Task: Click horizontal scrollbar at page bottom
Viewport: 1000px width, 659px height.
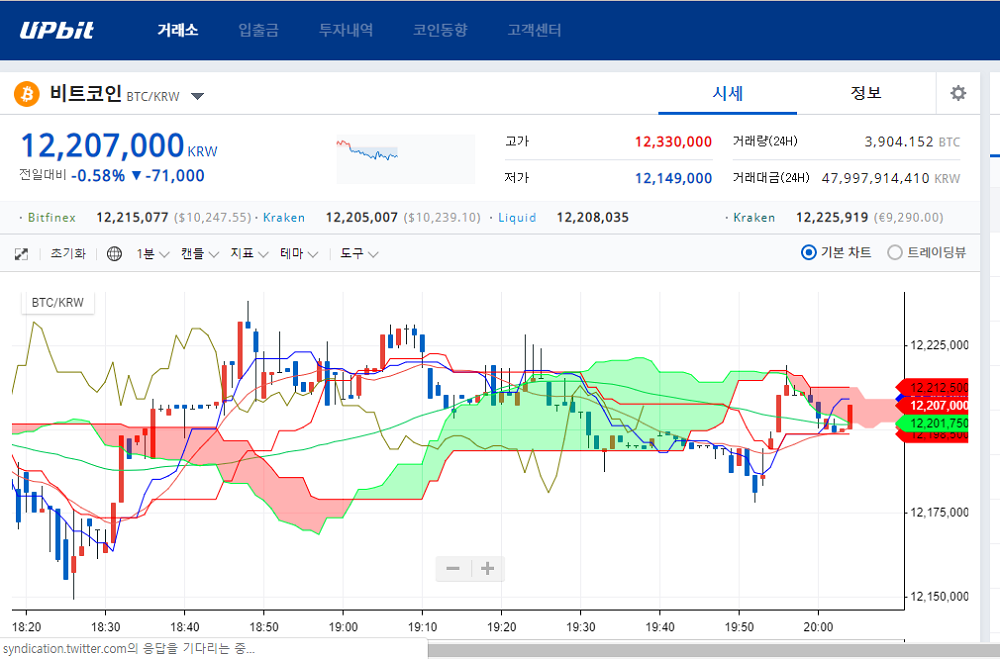Action: 714,651
